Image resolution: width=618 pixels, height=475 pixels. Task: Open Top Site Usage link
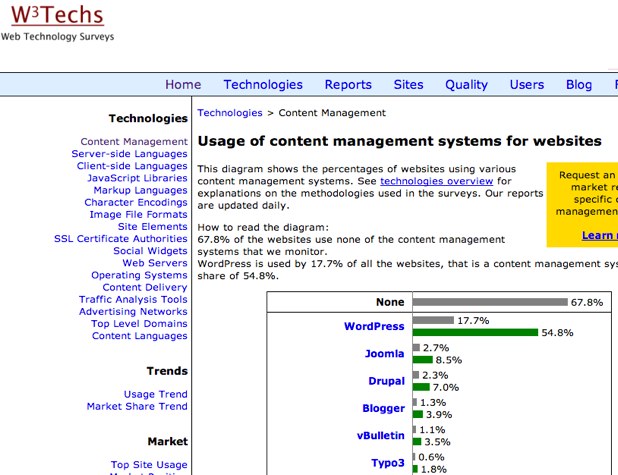[x=149, y=465]
